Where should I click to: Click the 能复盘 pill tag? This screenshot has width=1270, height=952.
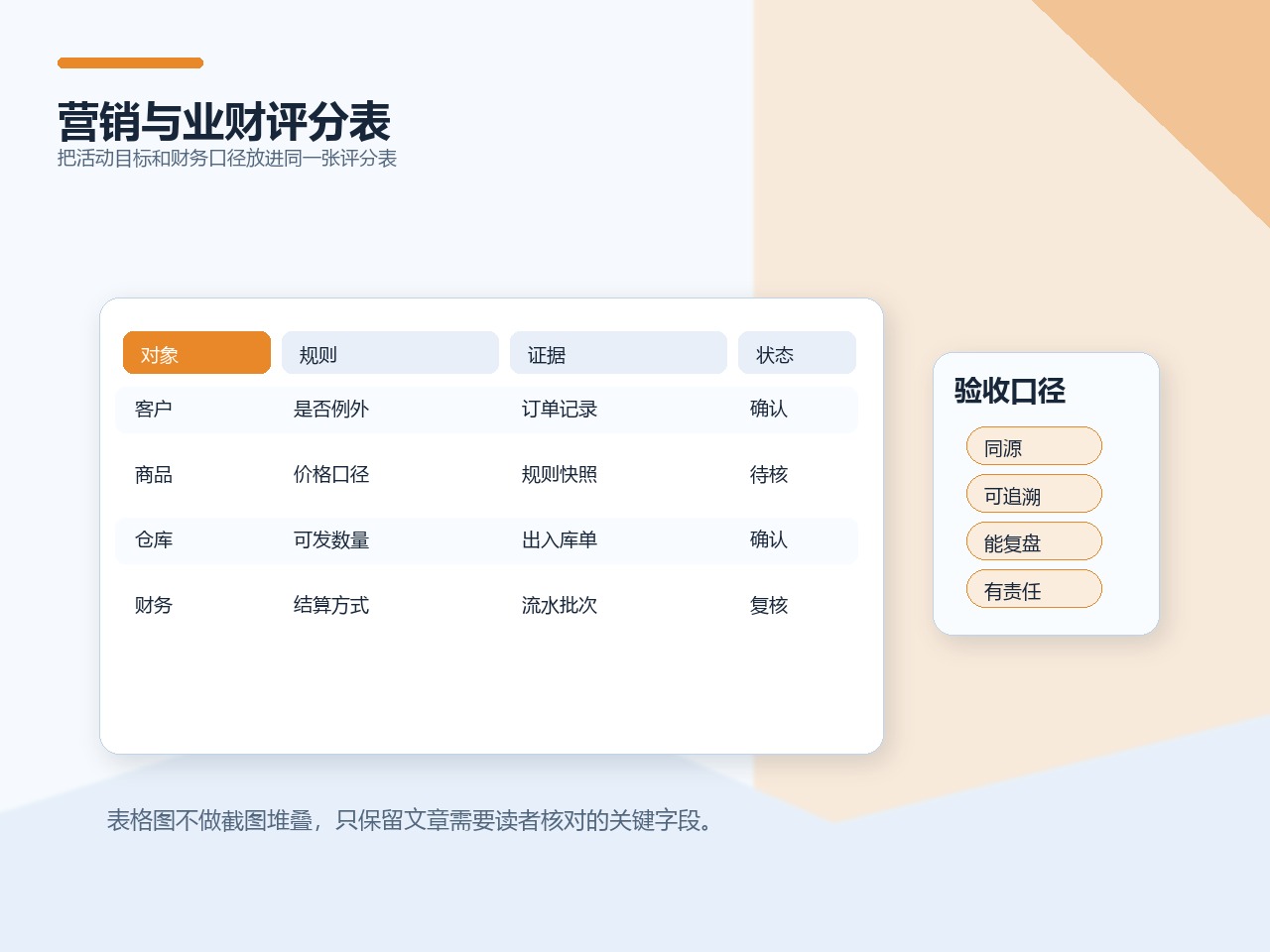coord(1034,541)
